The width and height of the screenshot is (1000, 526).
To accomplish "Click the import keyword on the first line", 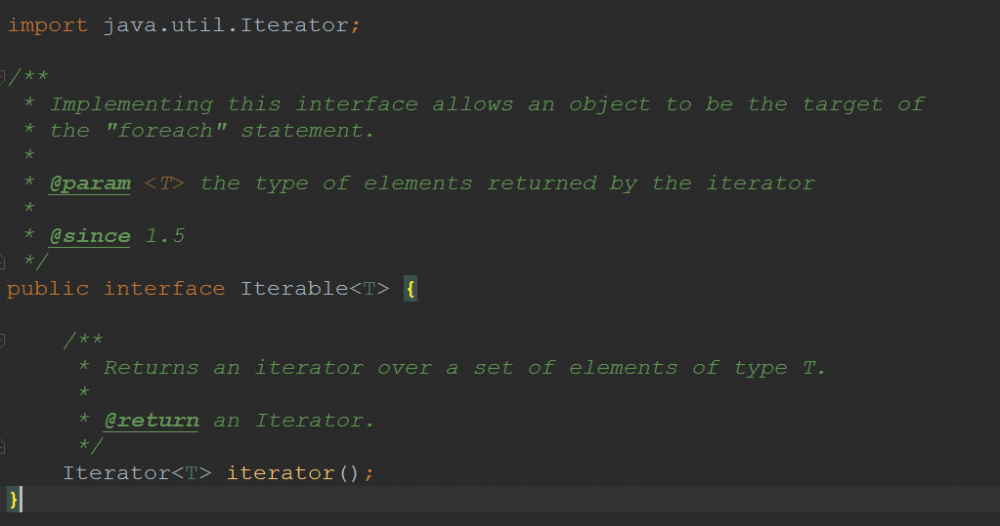I will point(48,25).
